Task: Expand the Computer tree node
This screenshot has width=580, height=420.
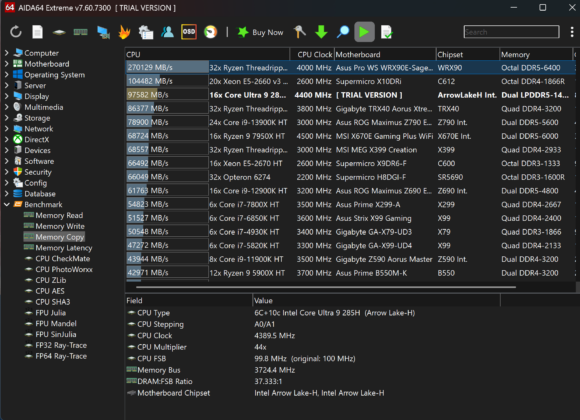Action: pyautogui.click(x=7, y=53)
